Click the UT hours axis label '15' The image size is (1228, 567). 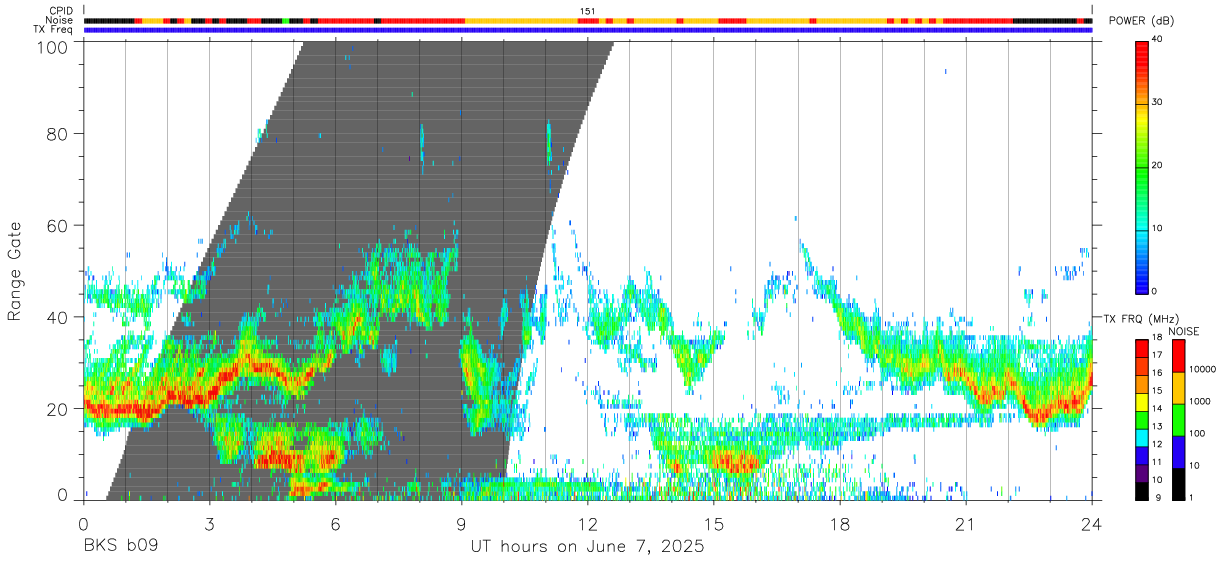713,524
